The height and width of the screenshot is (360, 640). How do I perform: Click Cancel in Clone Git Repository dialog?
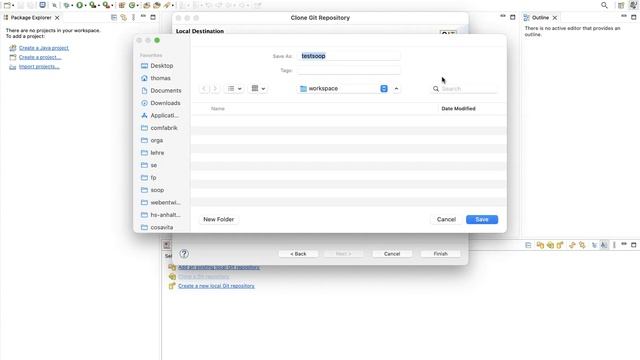point(392,254)
